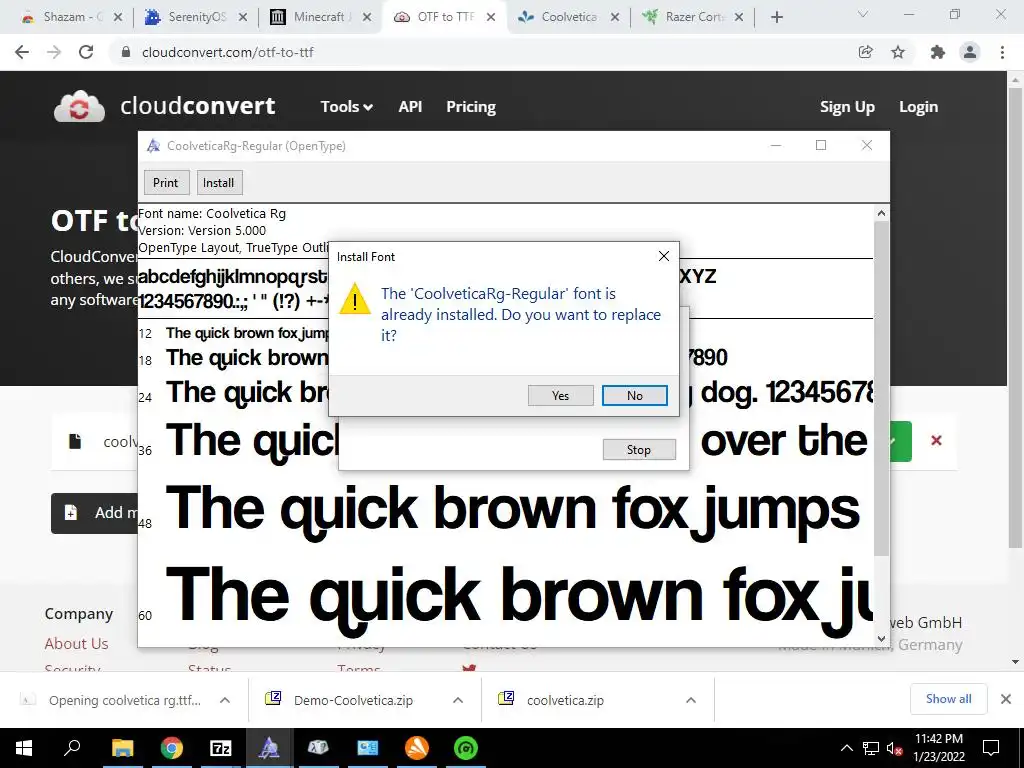
Task: Close the Shazam tab
Action: (x=118, y=17)
